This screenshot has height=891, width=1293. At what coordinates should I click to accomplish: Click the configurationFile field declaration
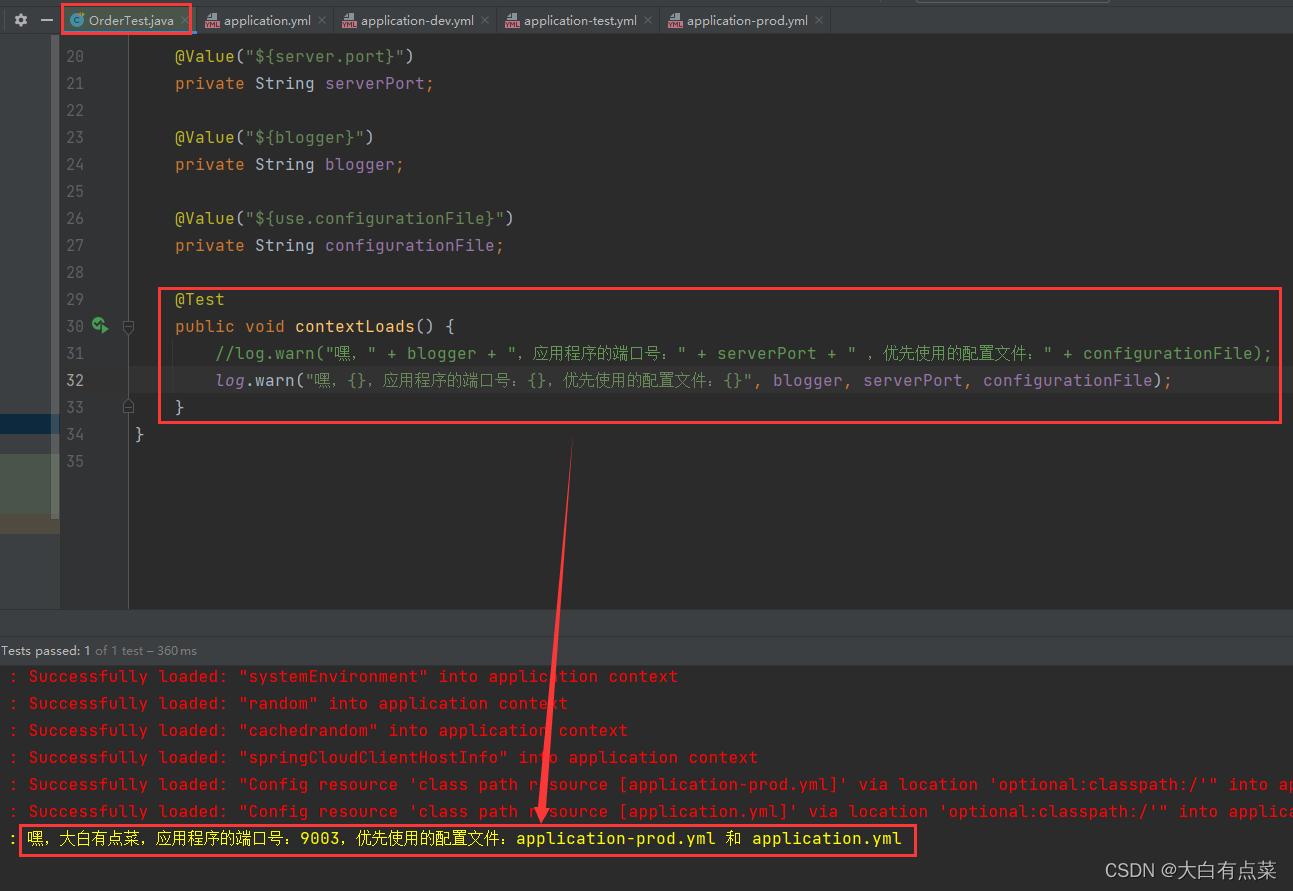(339, 245)
